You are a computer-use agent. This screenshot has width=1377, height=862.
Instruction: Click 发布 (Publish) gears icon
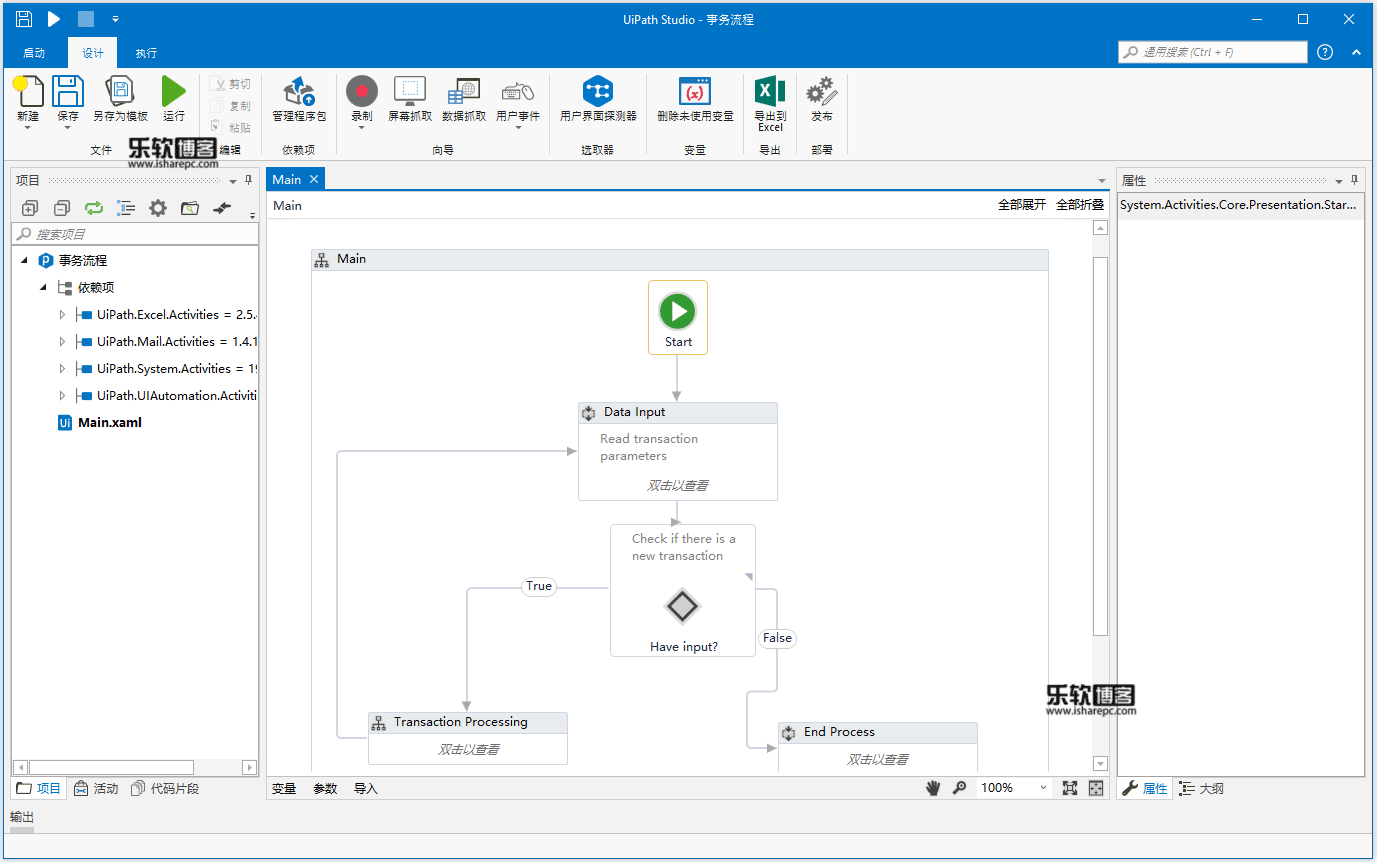point(822,92)
